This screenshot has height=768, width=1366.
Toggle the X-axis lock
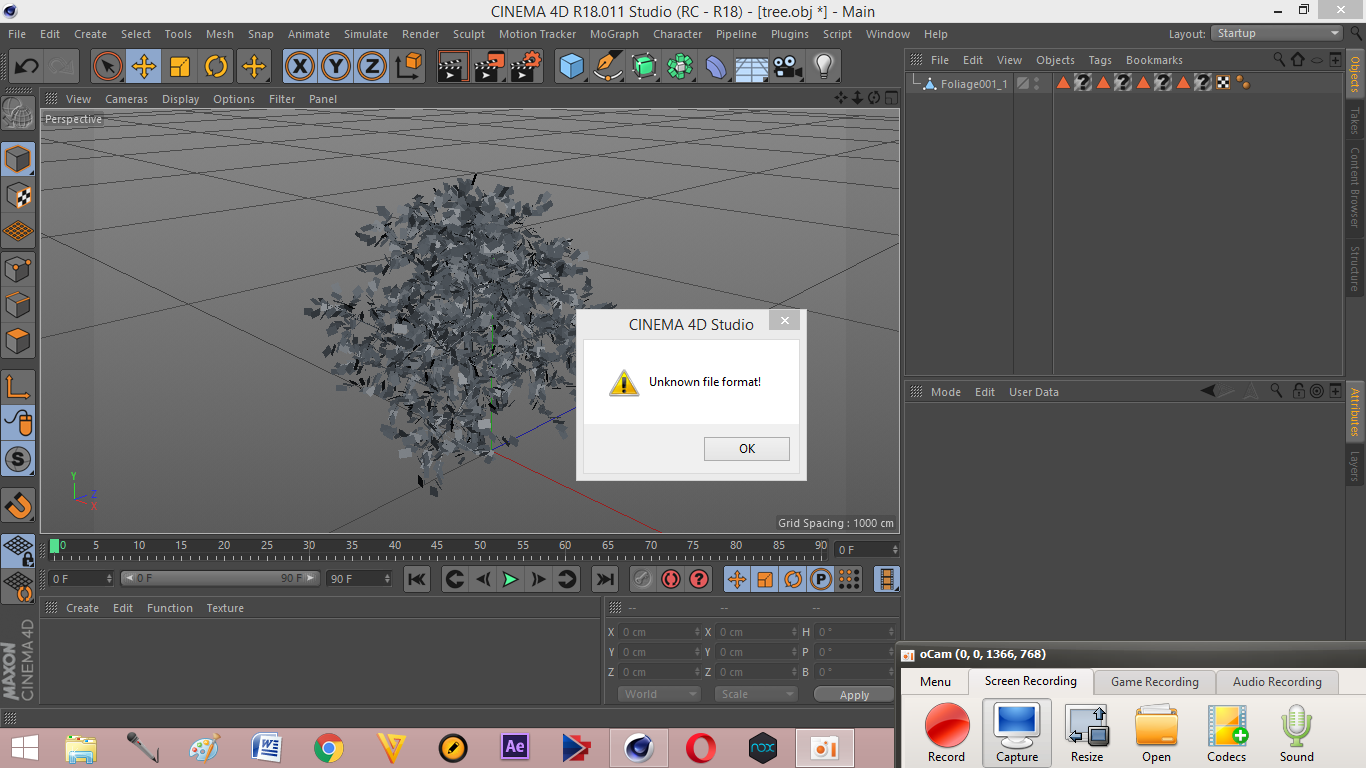[300, 67]
